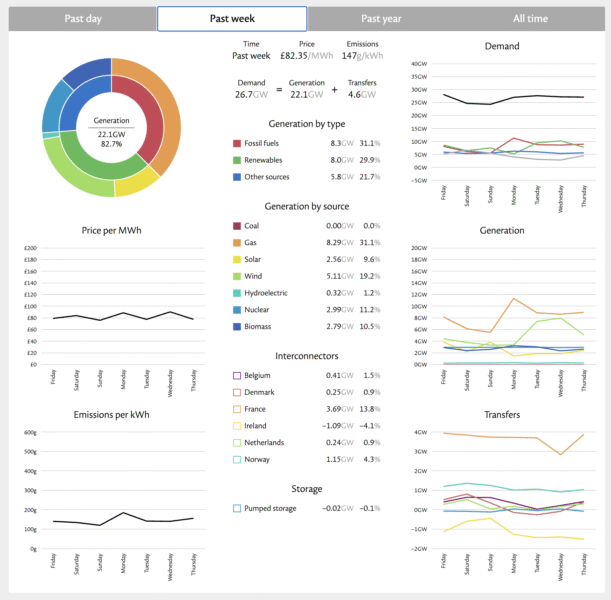
Task: Click the Hydroelectric source label
Action: (273, 293)
